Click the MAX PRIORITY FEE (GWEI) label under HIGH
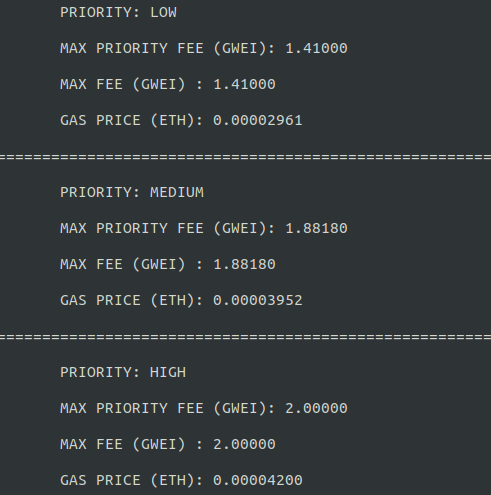Image resolution: width=491 pixels, height=495 pixels. [x=167, y=409]
